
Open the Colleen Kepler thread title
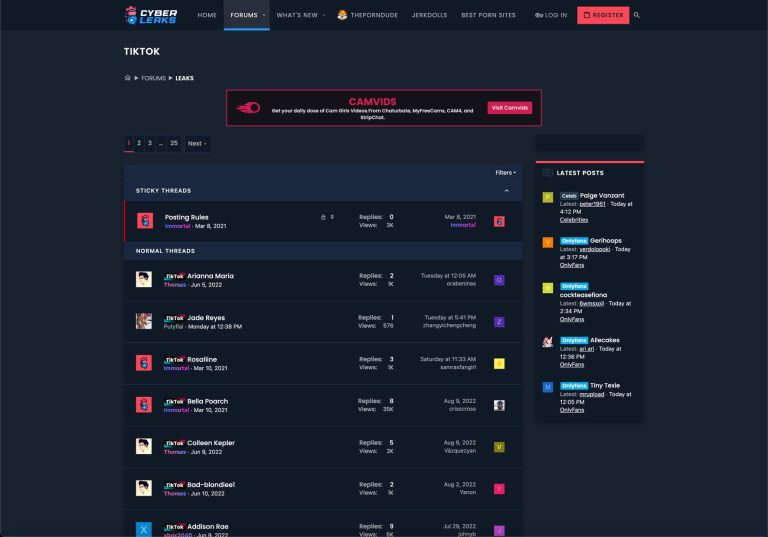tap(211, 443)
